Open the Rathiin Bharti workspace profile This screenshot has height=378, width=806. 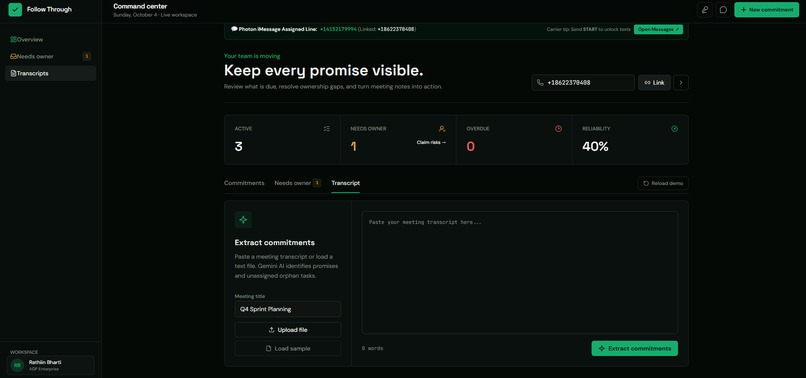pyautogui.click(x=50, y=365)
